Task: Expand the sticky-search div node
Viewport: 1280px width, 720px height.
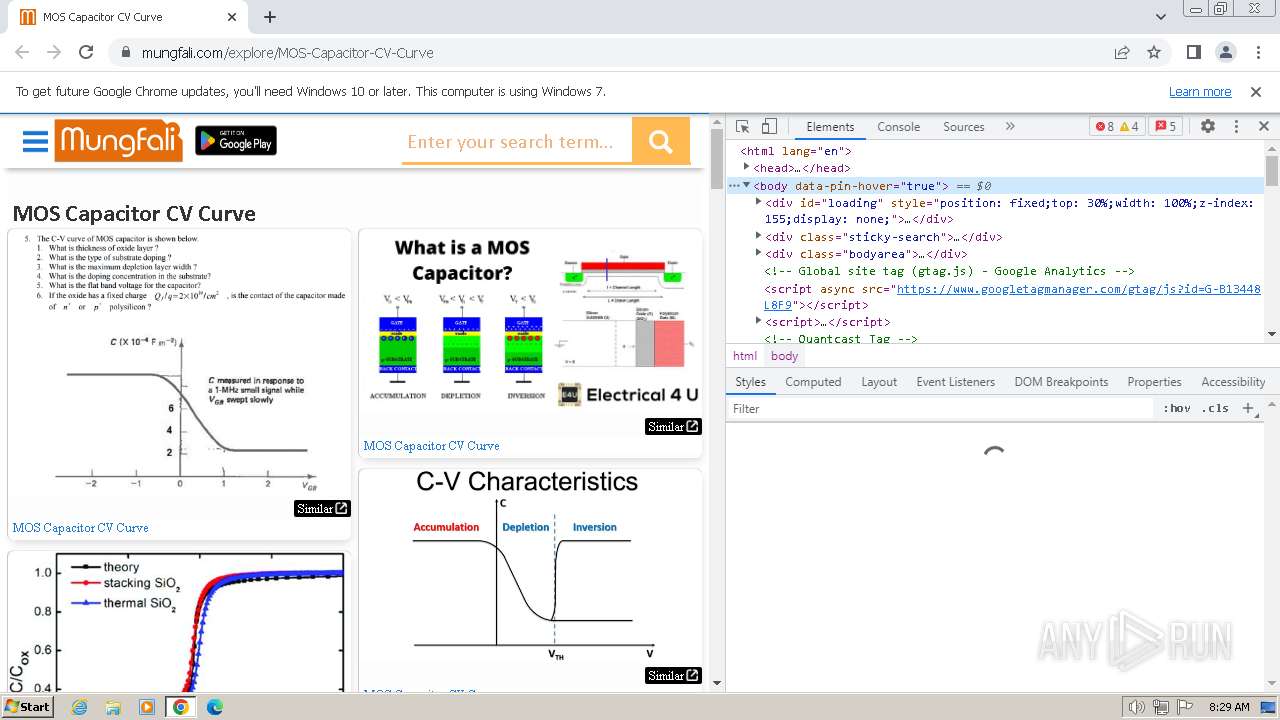Action: point(759,236)
